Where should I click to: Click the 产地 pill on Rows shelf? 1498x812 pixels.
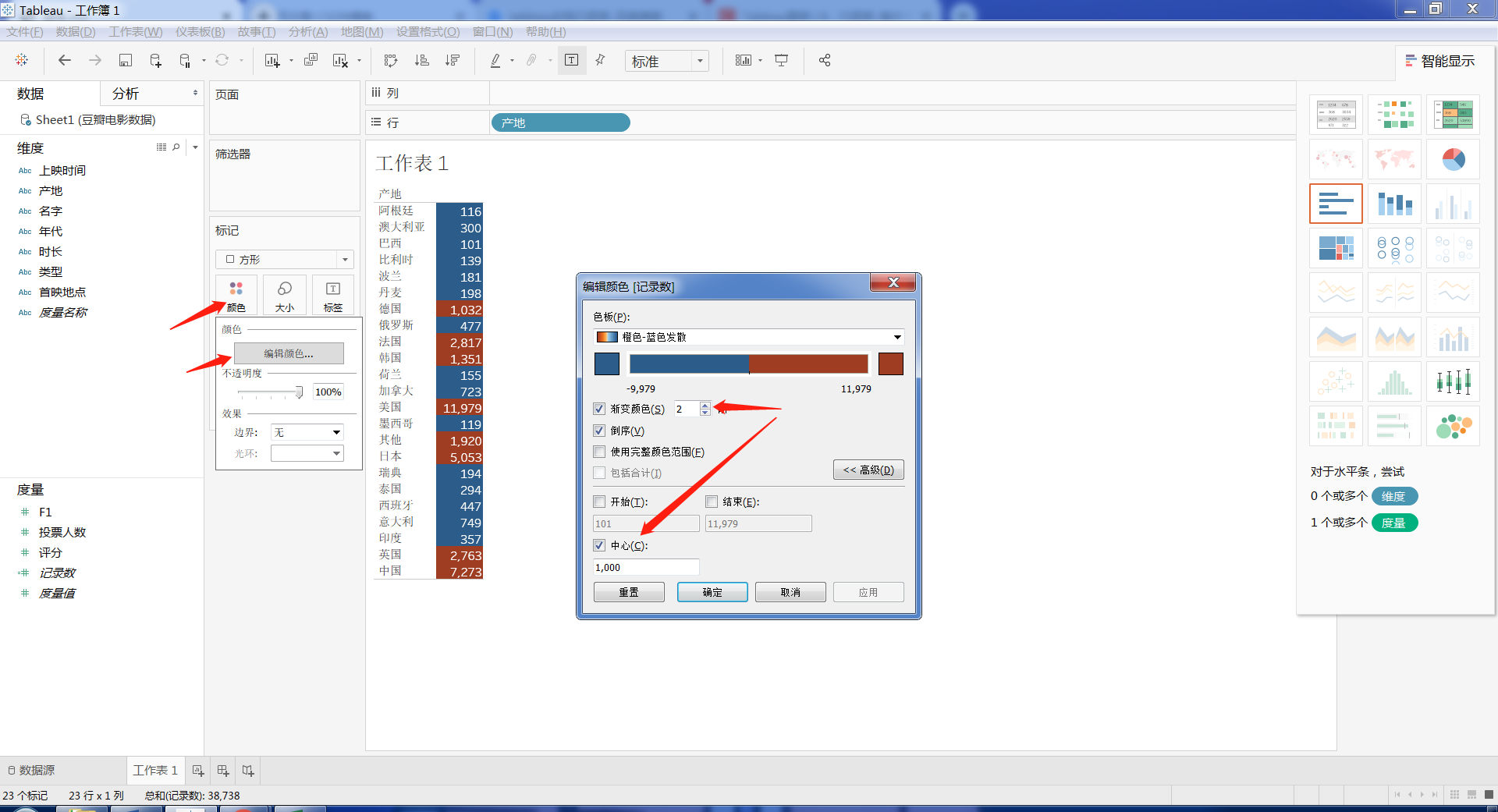[x=560, y=122]
